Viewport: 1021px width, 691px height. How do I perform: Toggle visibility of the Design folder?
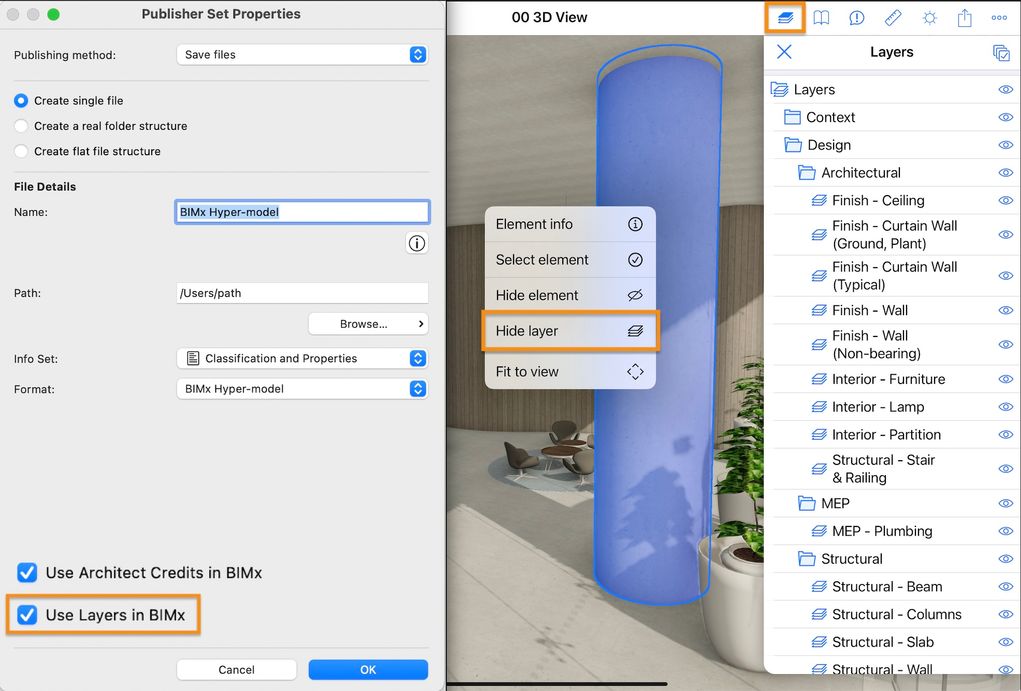pos(1005,145)
